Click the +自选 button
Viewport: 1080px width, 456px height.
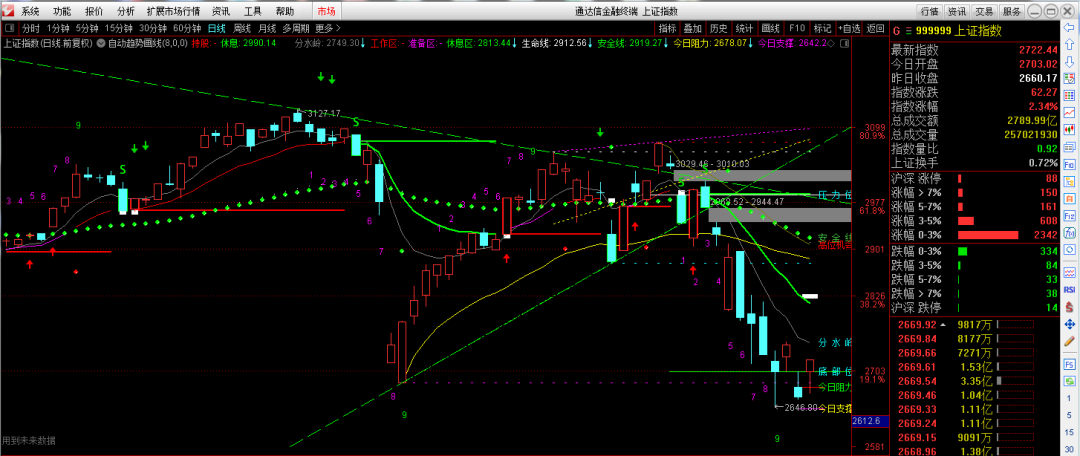849,28
